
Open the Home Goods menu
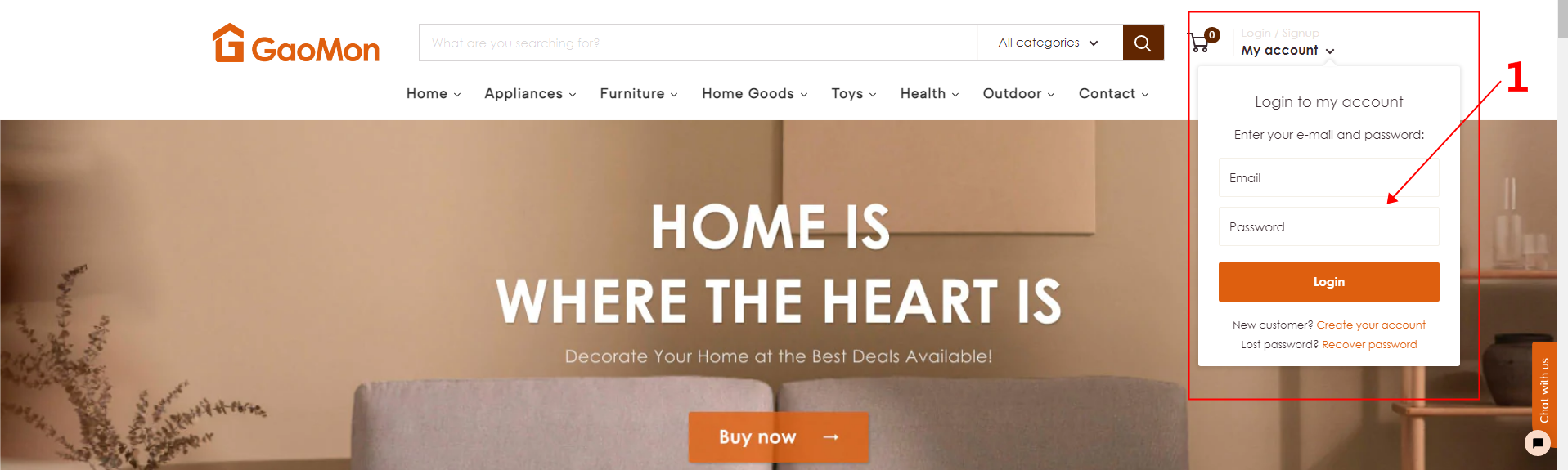click(755, 94)
